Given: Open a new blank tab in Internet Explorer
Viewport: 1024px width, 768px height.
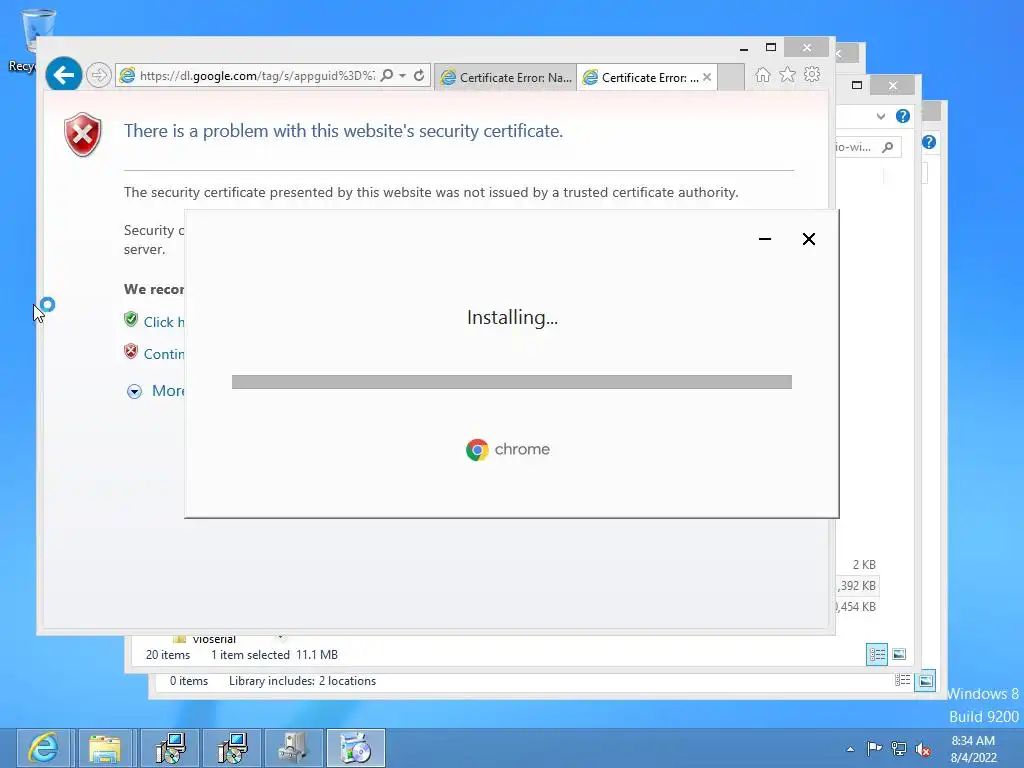Looking at the screenshot, I should (731, 77).
